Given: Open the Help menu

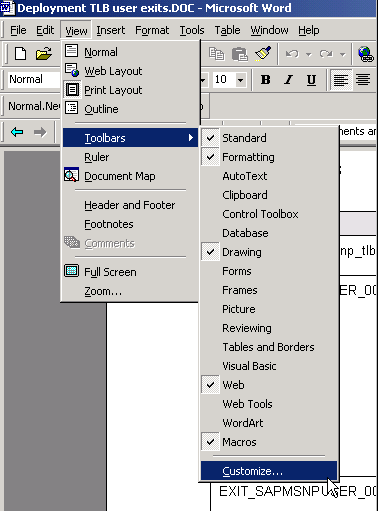Looking at the screenshot, I should tap(309, 30).
